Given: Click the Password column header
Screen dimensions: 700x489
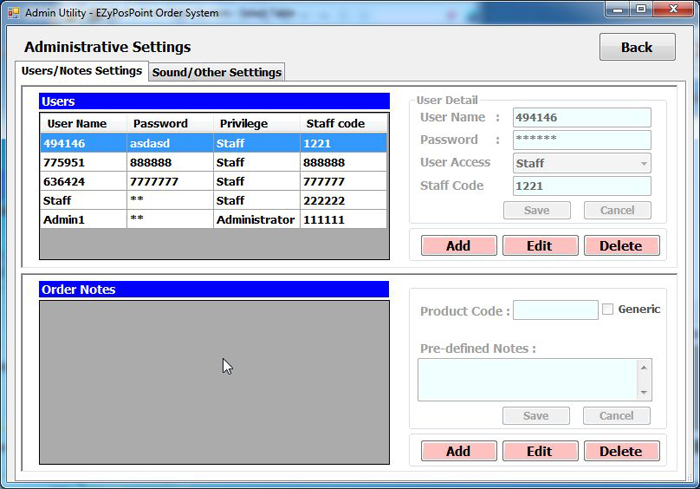Looking at the screenshot, I should tap(170, 123).
